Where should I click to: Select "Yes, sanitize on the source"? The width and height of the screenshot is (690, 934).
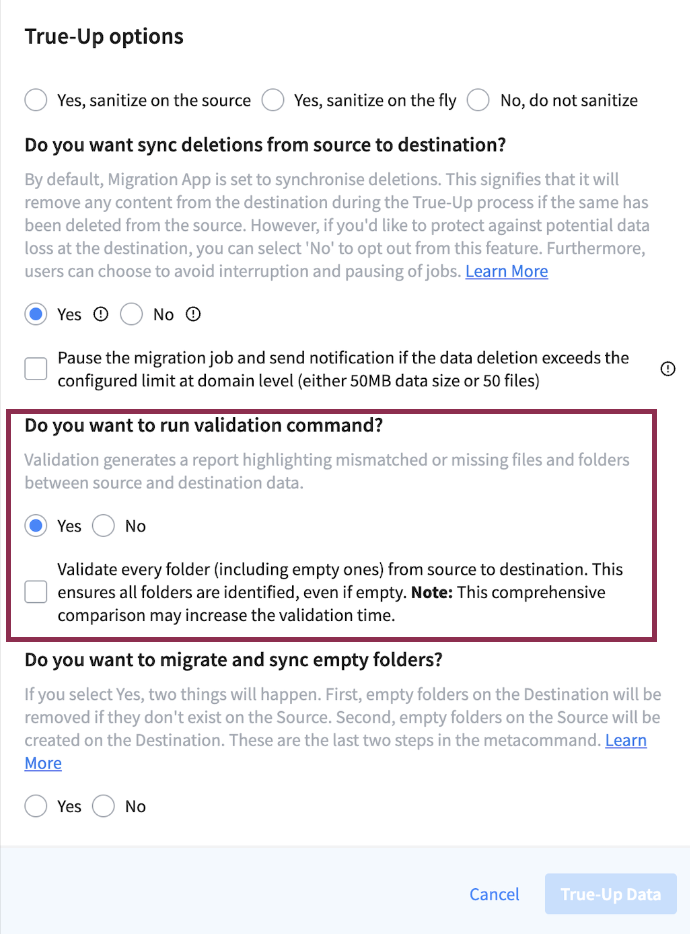(x=35, y=100)
